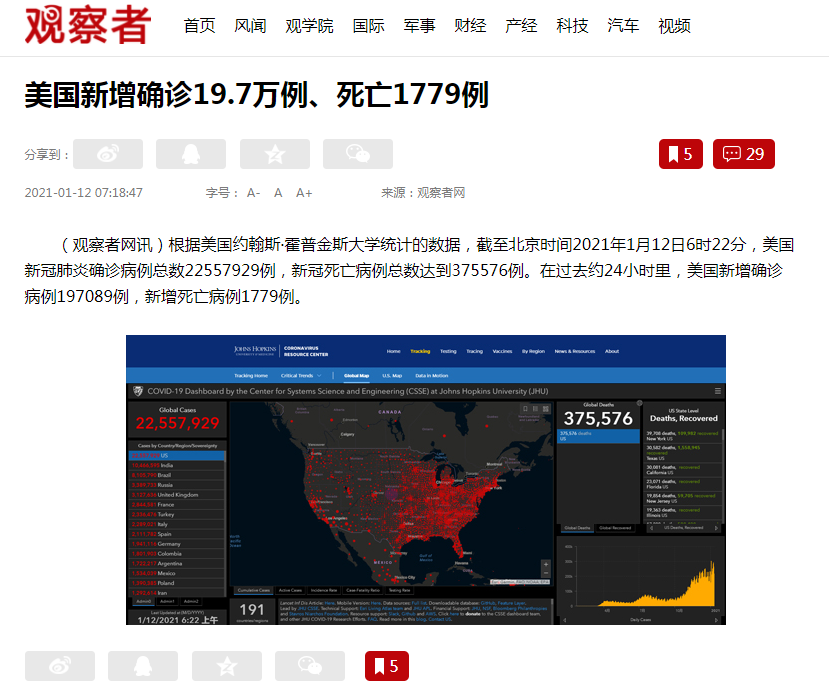Click the 观察者 site logo
The height and width of the screenshot is (693, 829).
tap(88, 24)
